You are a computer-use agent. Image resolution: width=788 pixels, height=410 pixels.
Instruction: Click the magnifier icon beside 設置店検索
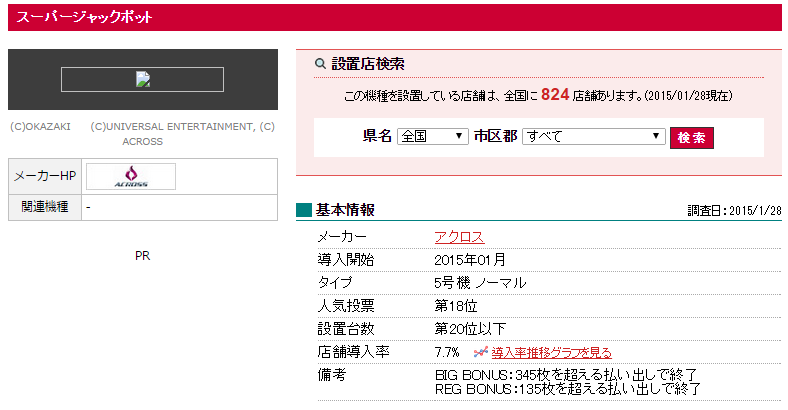[320, 64]
